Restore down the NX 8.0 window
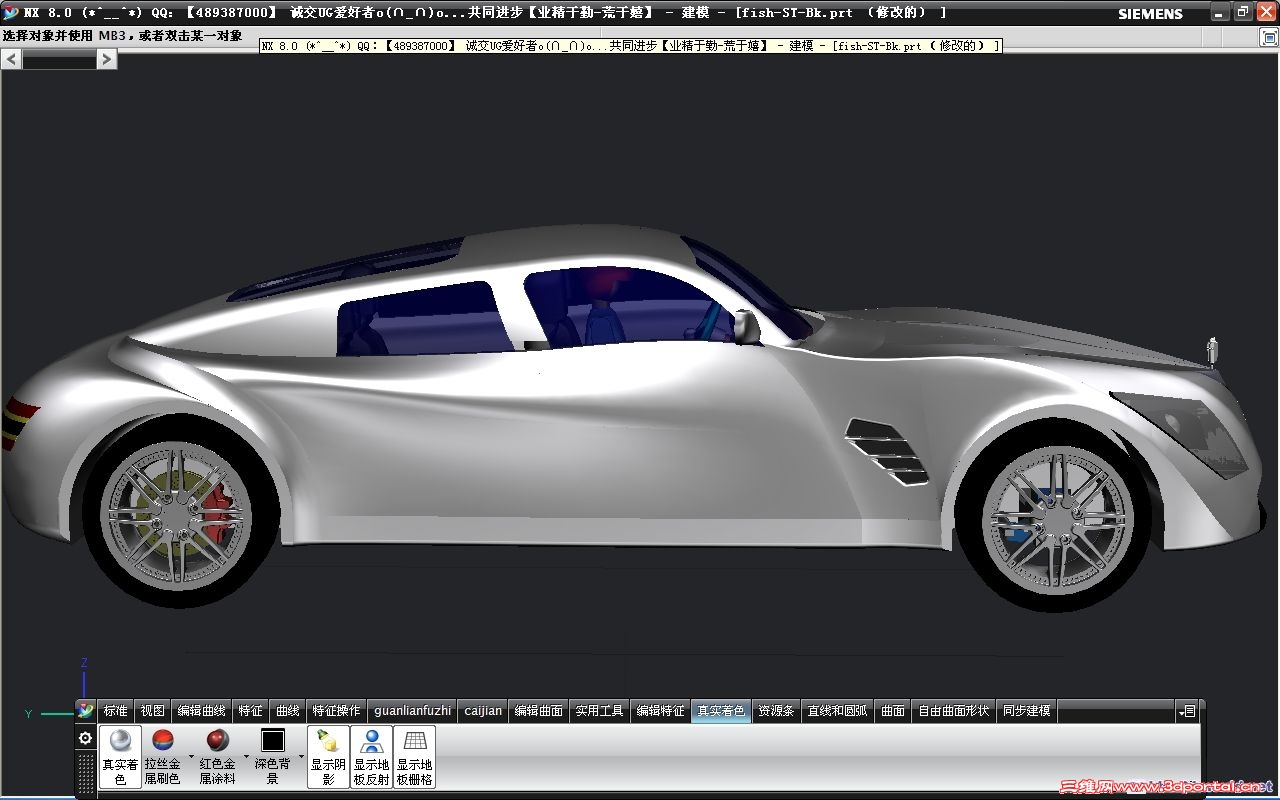Image resolution: width=1280 pixels, height=800 pixels. pyautogui.click(x=1243, y=12)
